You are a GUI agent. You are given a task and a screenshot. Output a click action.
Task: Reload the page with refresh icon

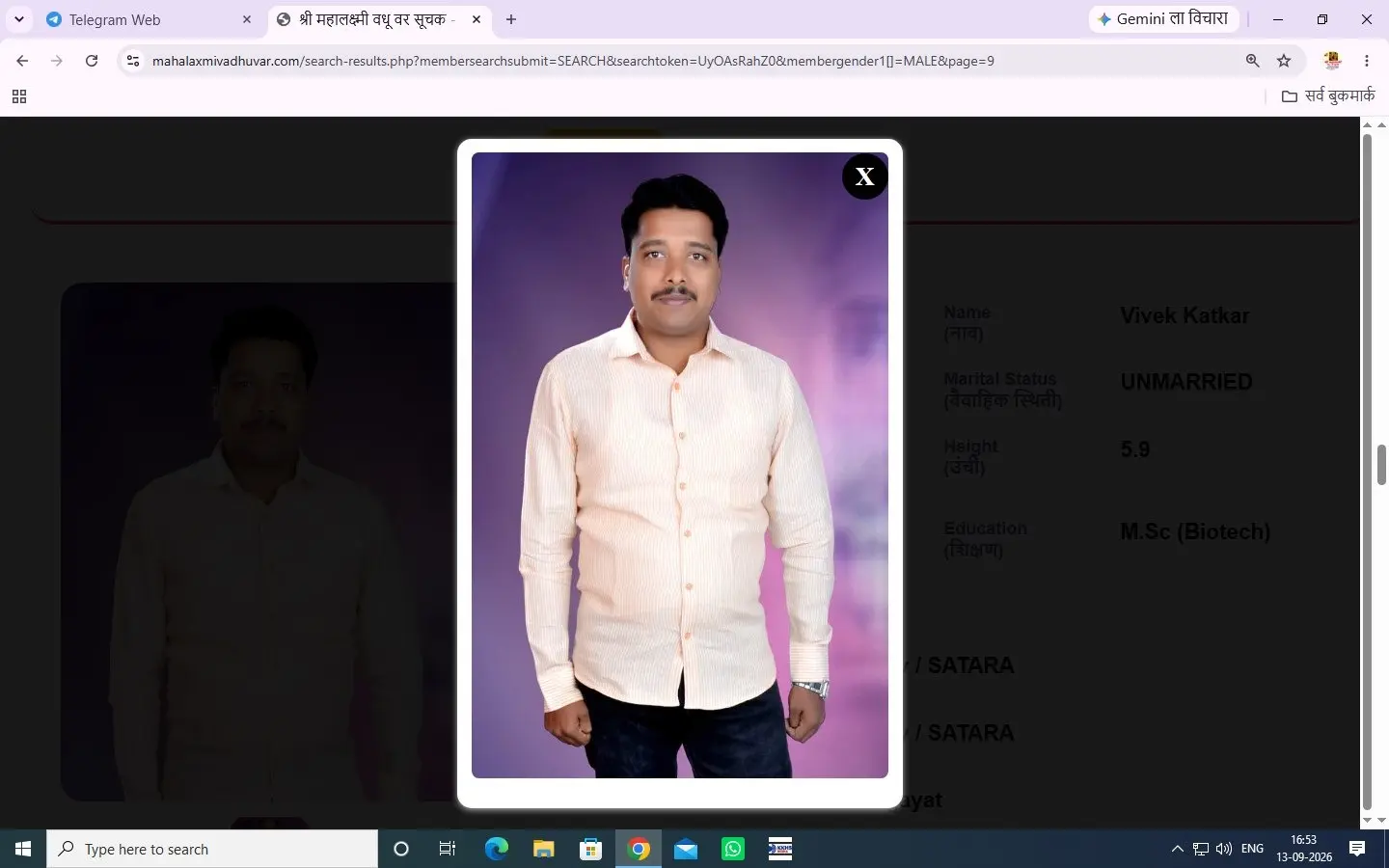coord(92,61)
